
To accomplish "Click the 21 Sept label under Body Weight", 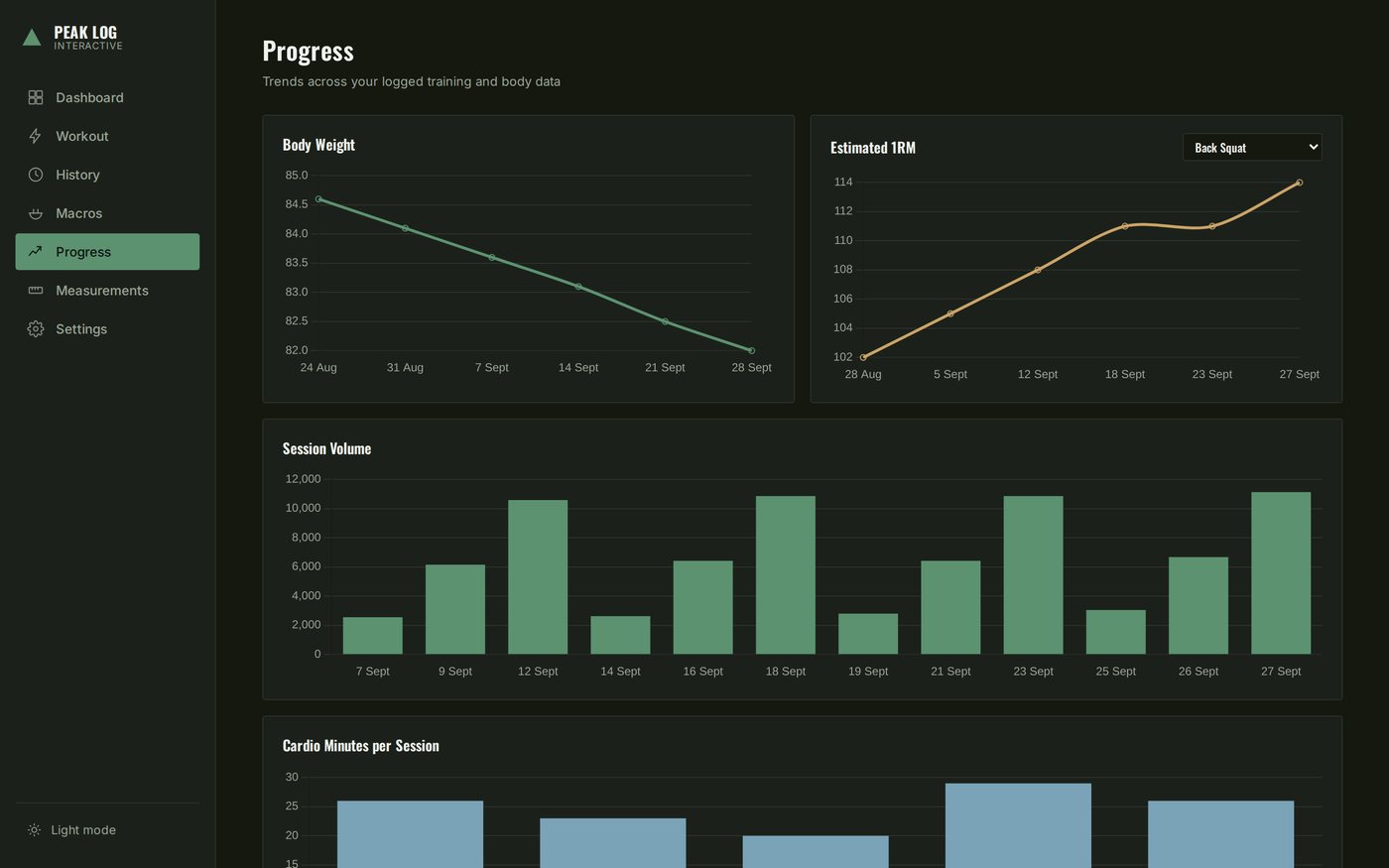I will click(x=665, y=367).
